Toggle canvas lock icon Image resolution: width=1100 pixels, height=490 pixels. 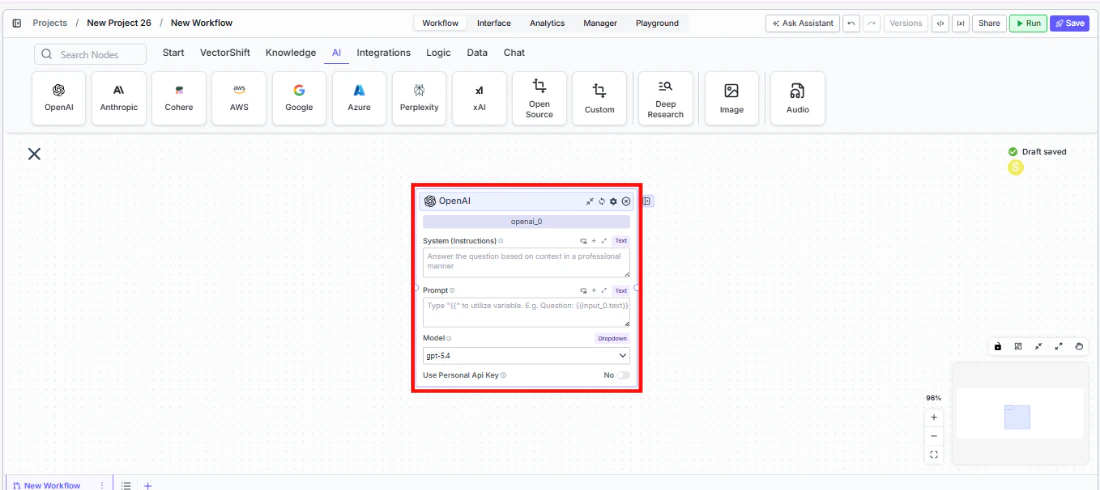point(998,346)
